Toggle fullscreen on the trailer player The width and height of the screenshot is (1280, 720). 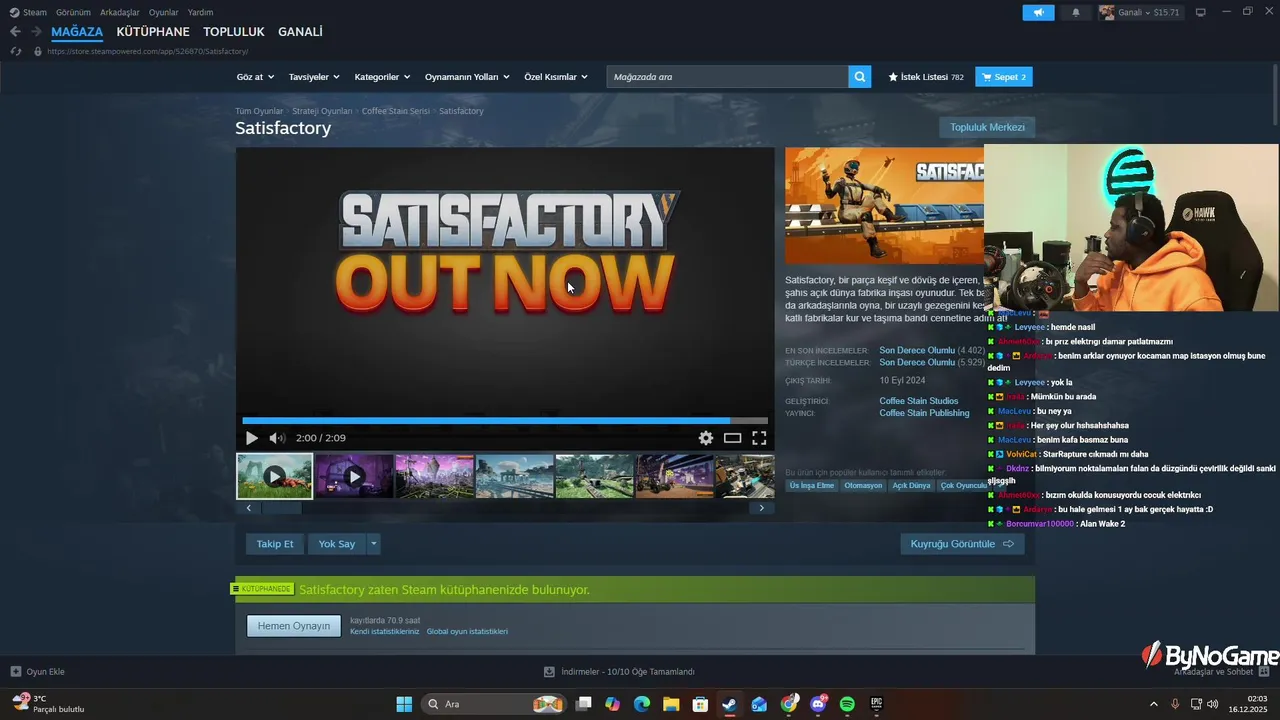click(x=759, y=438)
